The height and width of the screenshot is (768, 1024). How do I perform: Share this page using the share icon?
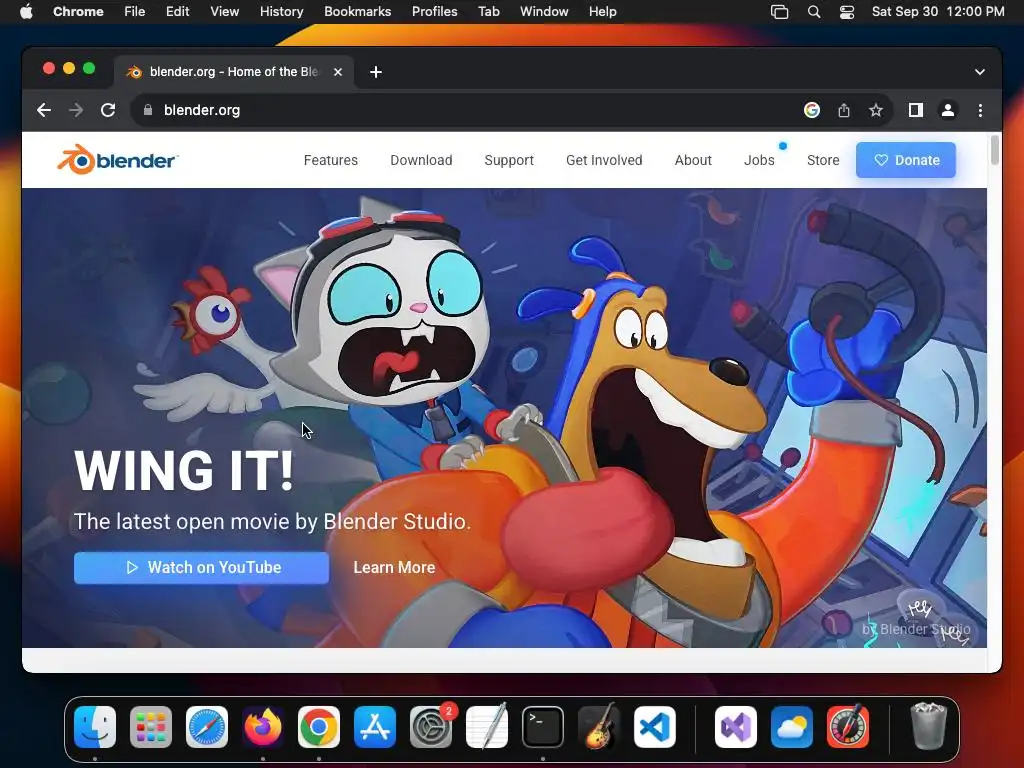[844, 110]
